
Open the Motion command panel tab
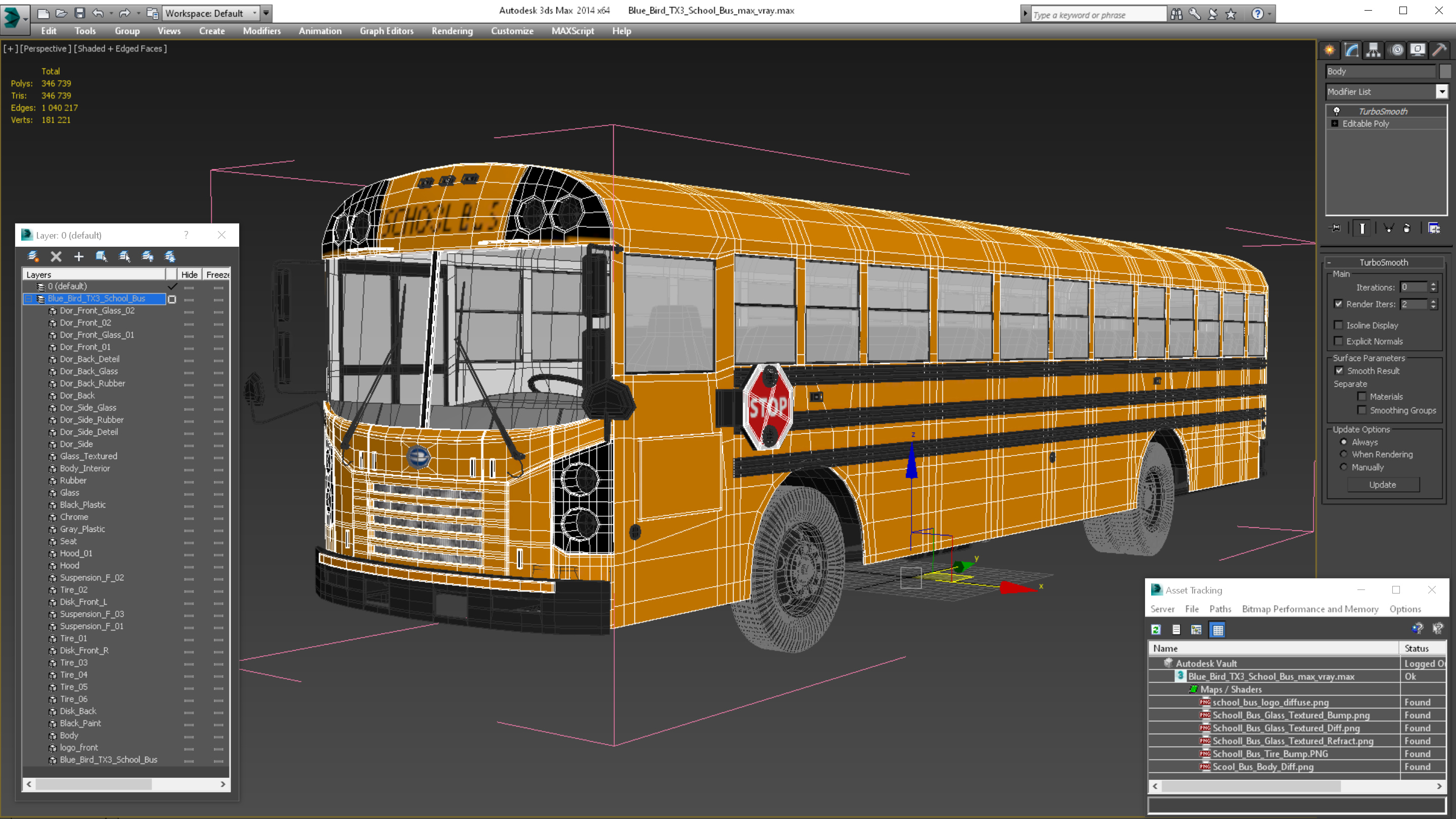[x=1396, y=51]
